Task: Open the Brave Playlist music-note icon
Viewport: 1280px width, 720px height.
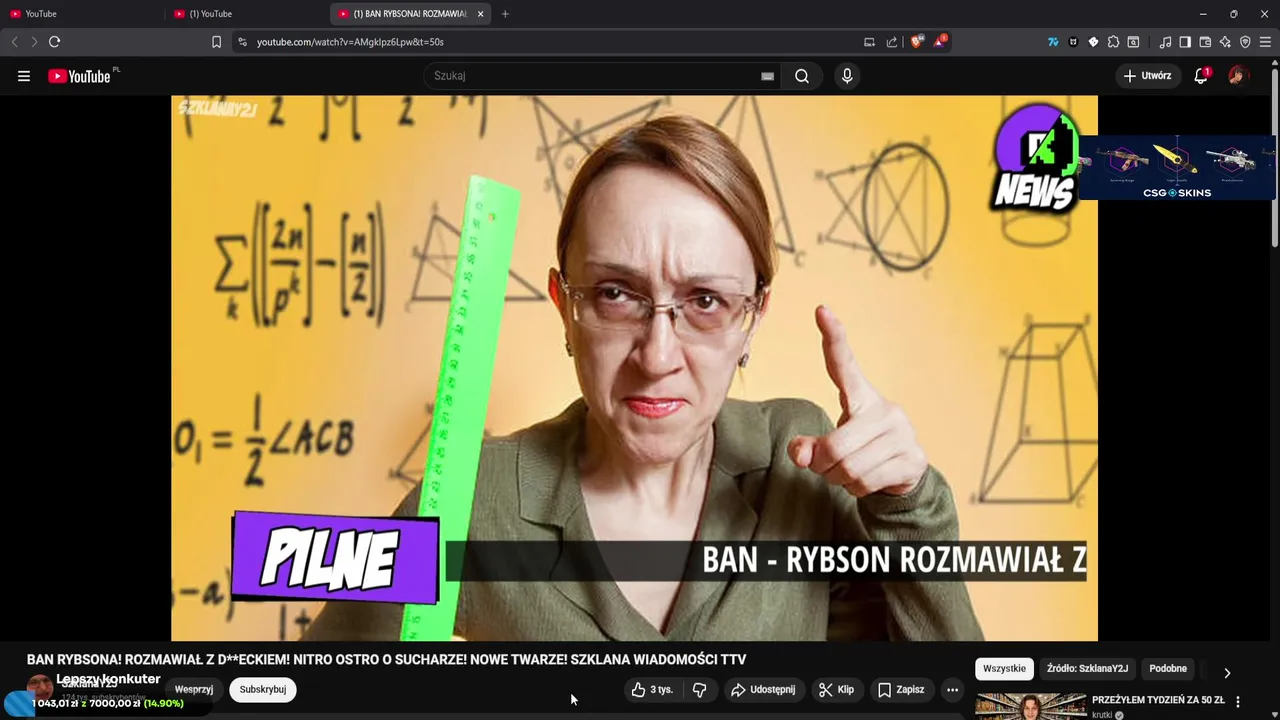Action: tap(1165, 42)
